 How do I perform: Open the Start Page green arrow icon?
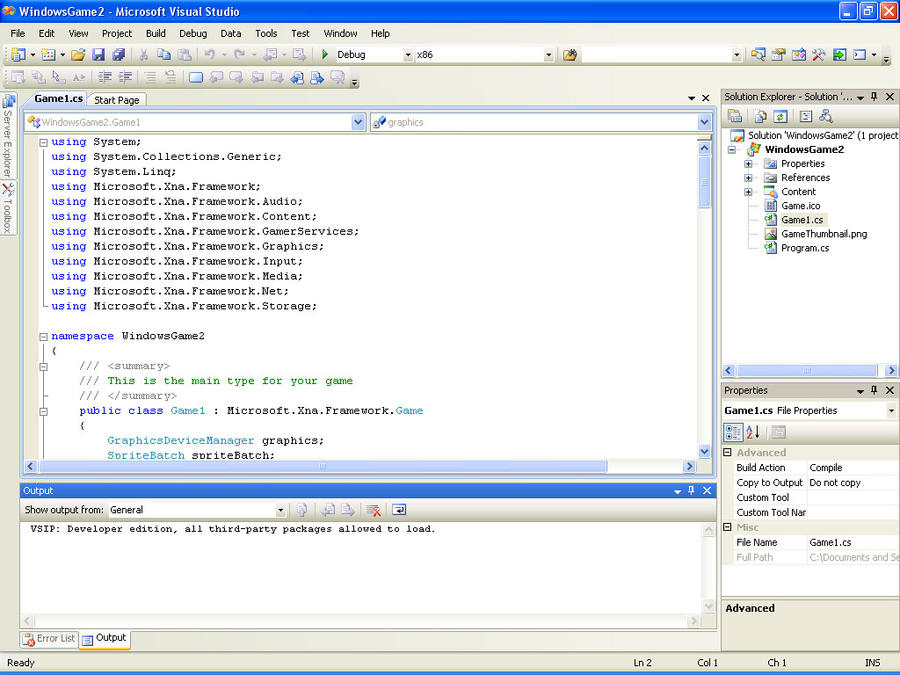click(839, 55)
